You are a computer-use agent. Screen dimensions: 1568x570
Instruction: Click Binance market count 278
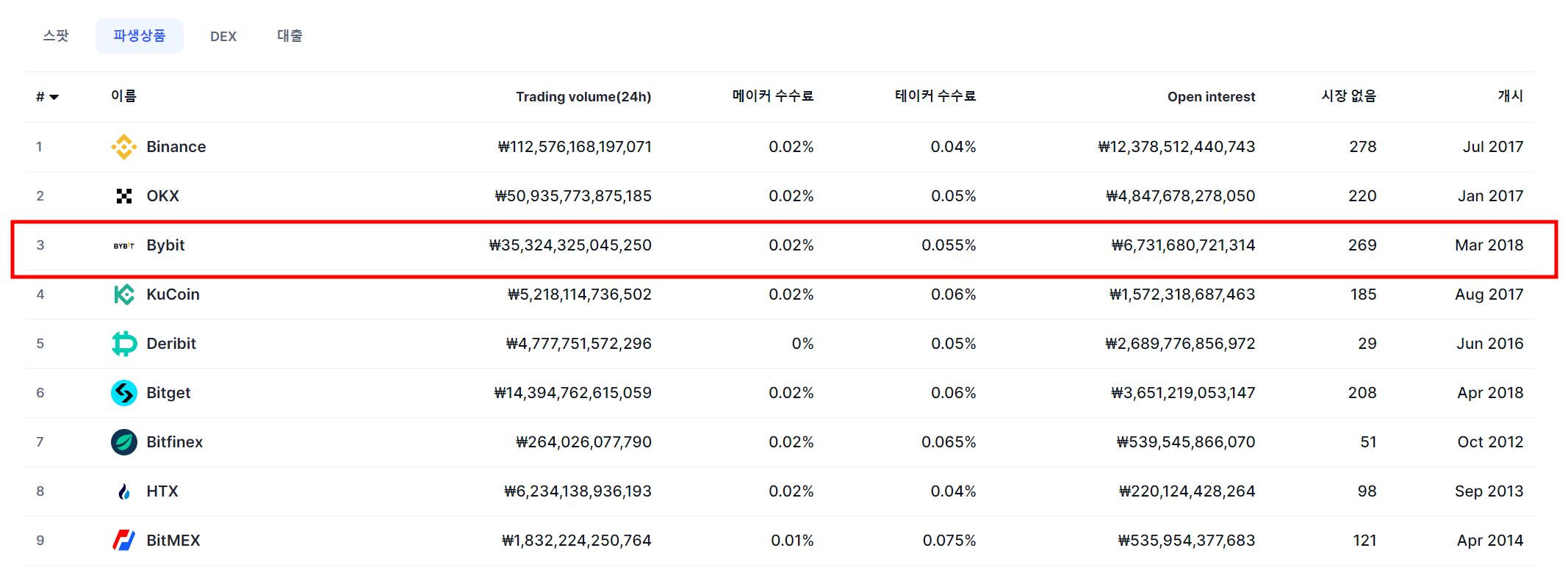(x=1363, y=147)
